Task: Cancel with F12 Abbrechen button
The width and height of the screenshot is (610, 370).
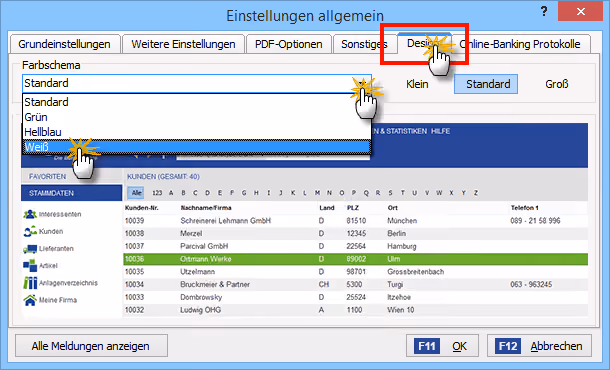Action: (539, 345)
